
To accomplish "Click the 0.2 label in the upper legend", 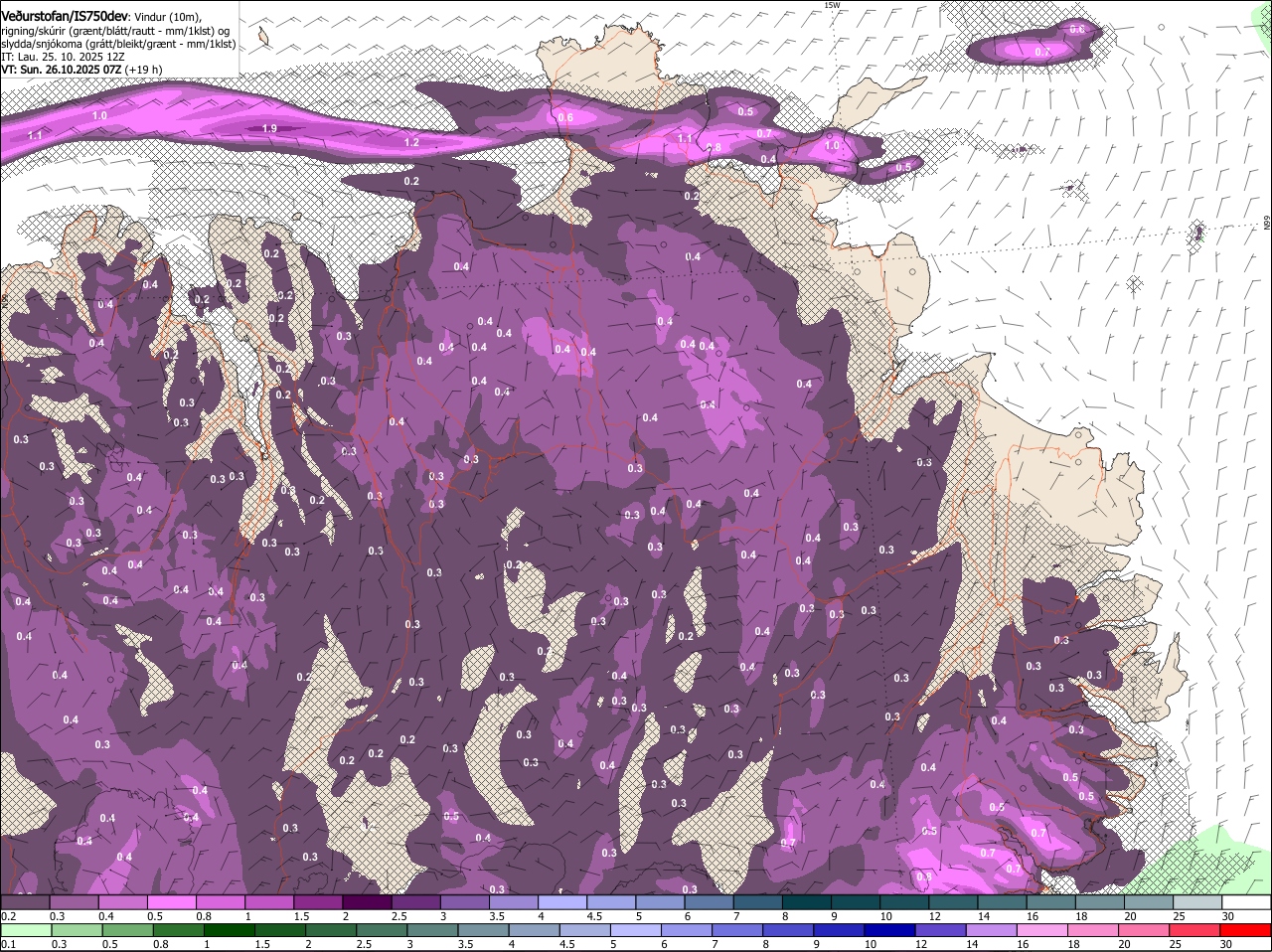I will point(8,915).
